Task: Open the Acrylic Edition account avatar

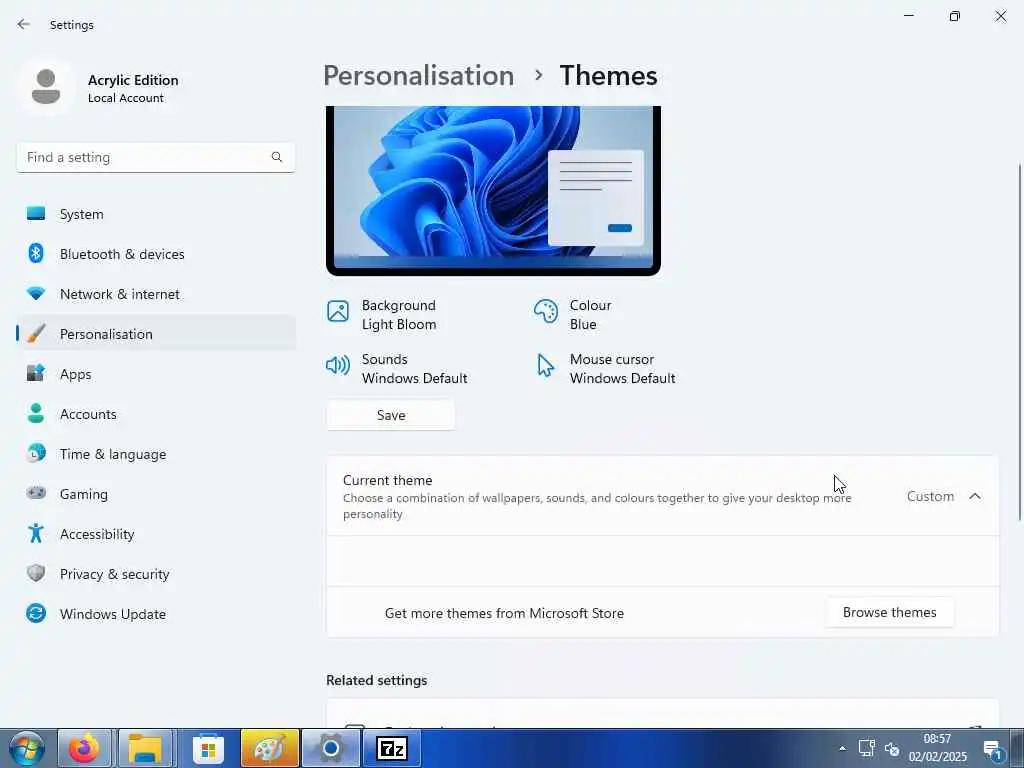Action: [46, 87]
